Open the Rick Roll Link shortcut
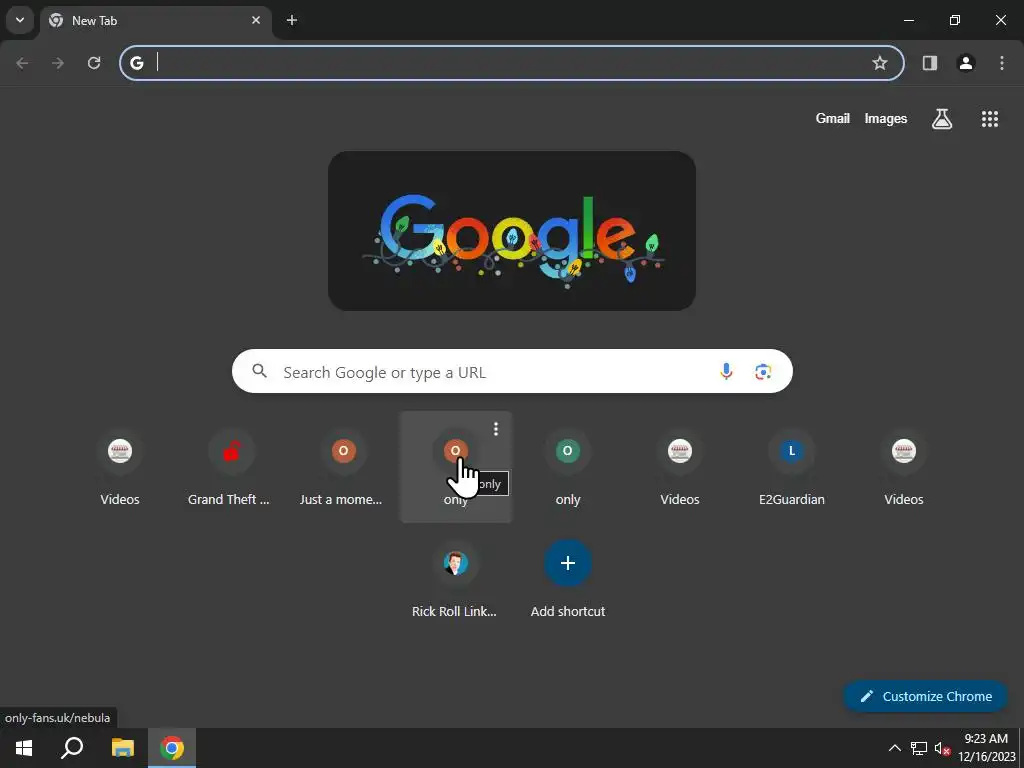 (455, 579)
